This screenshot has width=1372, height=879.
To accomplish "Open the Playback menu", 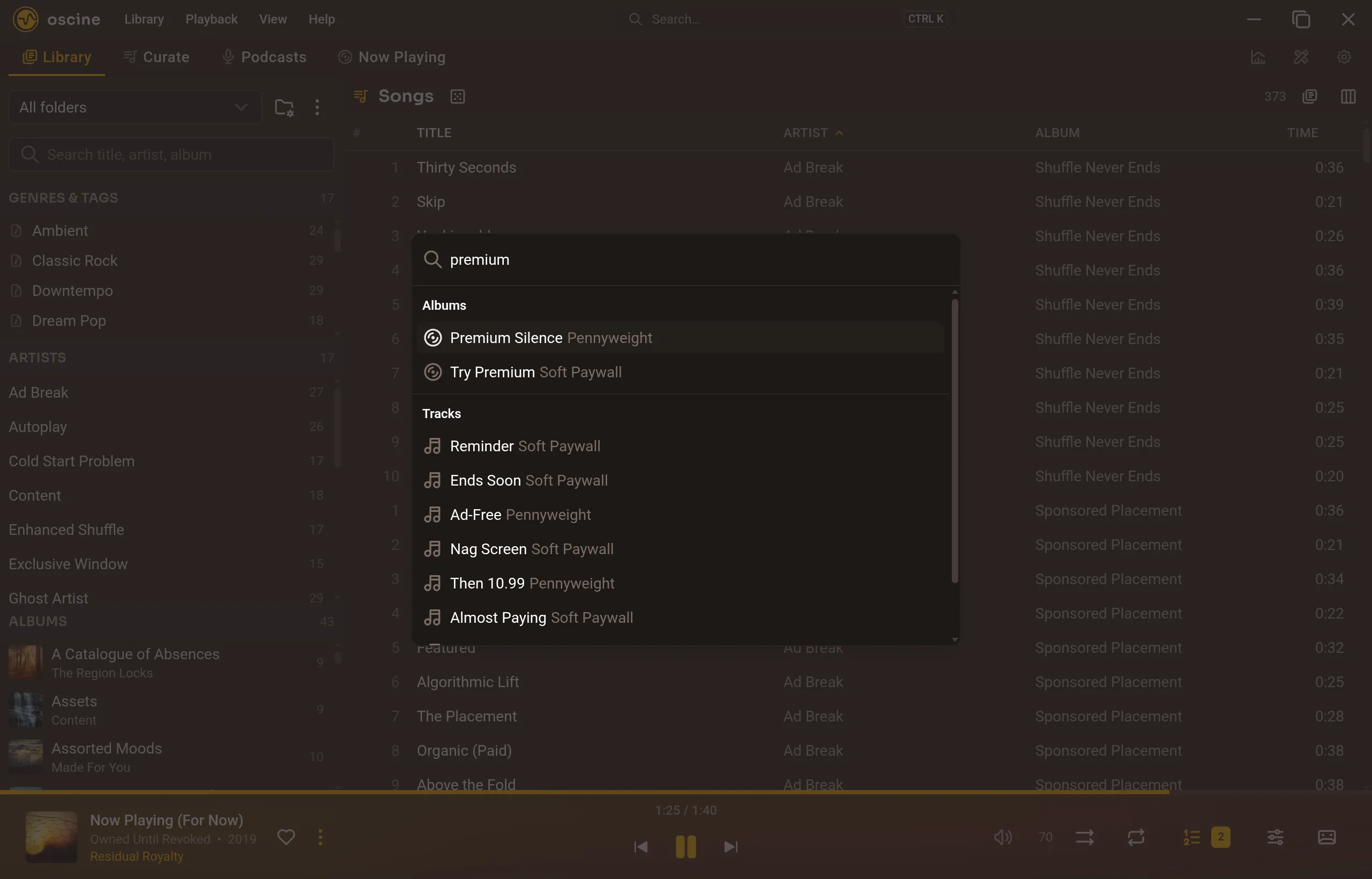I will pyautogui.click(x=211, y=19).
